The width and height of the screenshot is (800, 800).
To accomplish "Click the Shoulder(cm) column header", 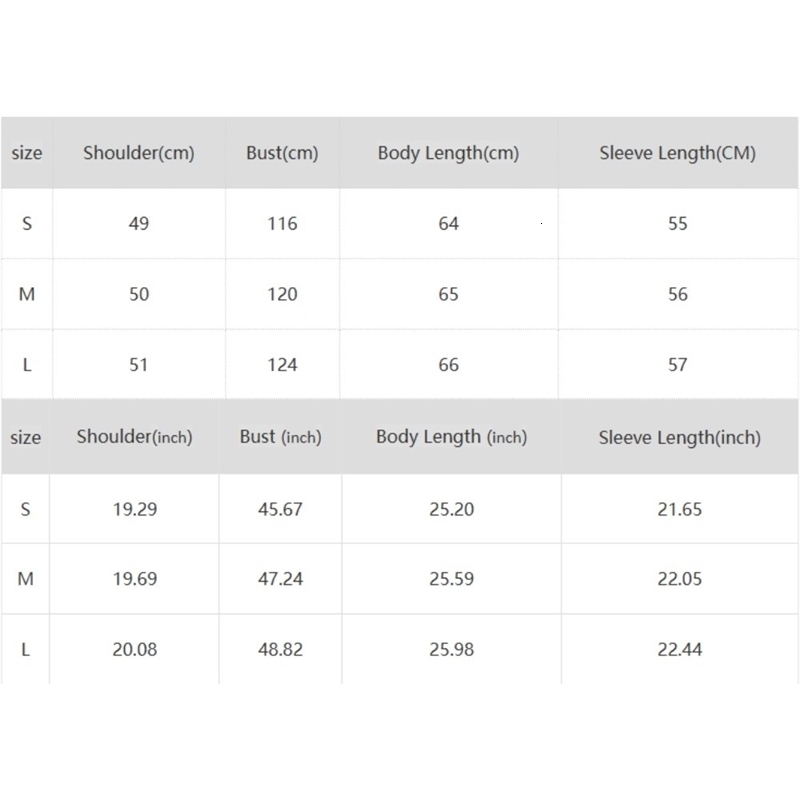I will [139, 153].
